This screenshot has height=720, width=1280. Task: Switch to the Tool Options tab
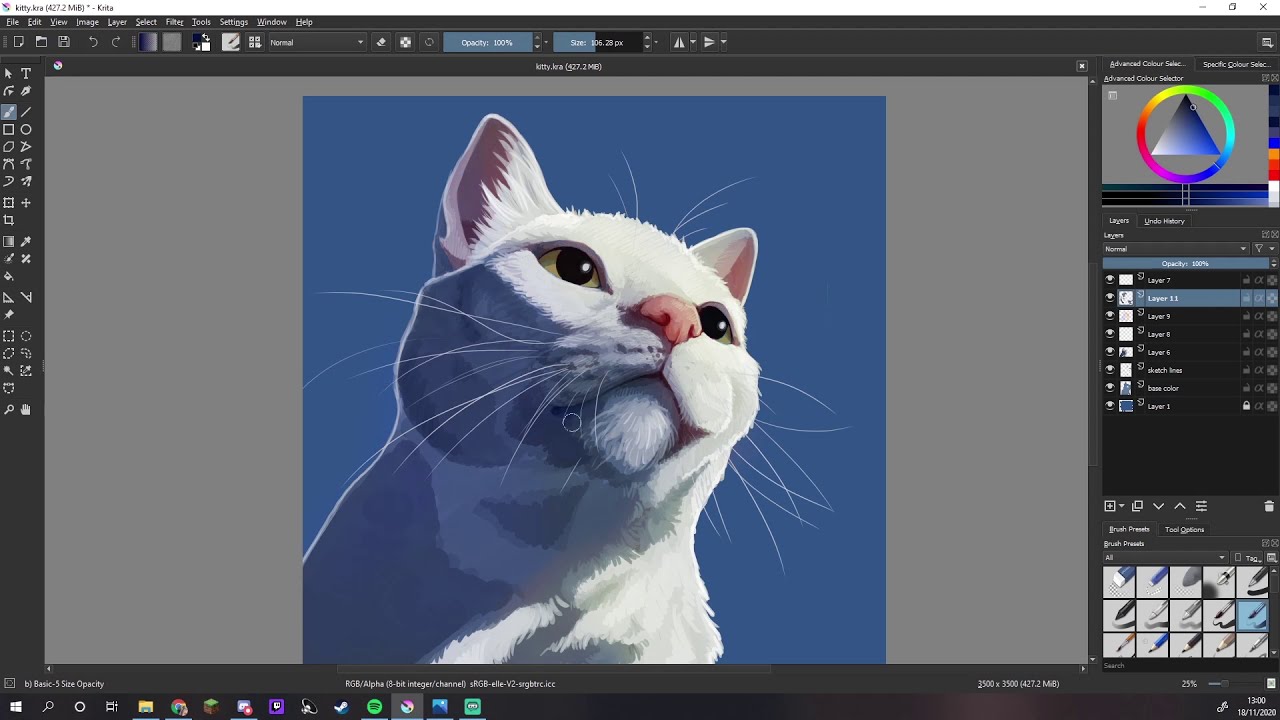(1185, 530)
